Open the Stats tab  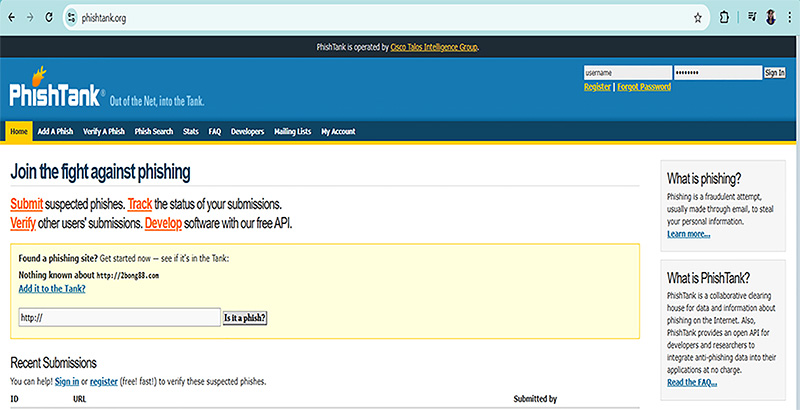coord(191,132)
